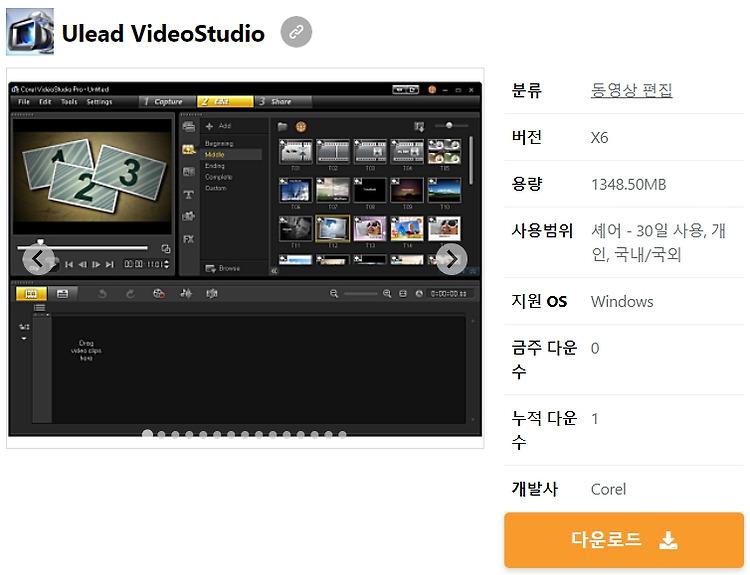Select the Instant Project library icon
750x575 pixels.
click(x=188, y=150)
